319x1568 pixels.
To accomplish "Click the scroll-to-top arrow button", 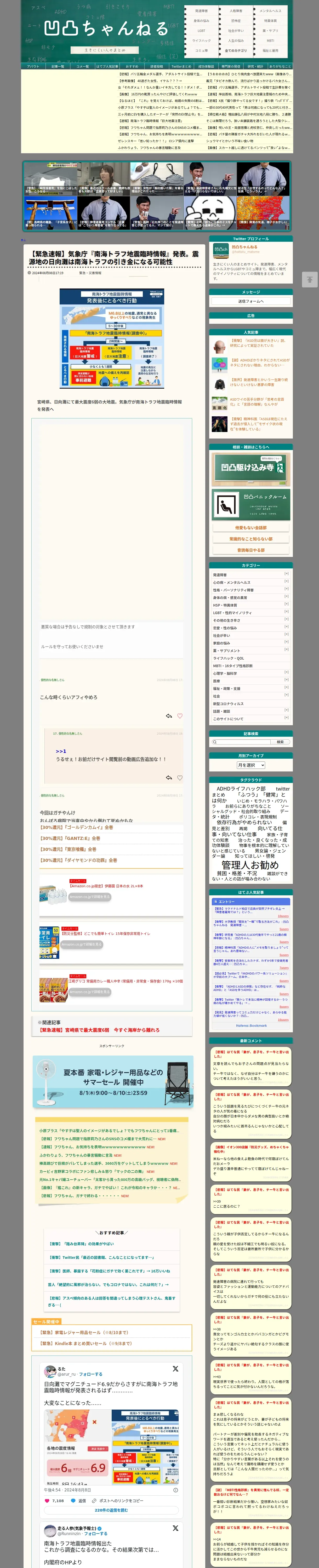I will pyautogui.click(x=309, y=279).
